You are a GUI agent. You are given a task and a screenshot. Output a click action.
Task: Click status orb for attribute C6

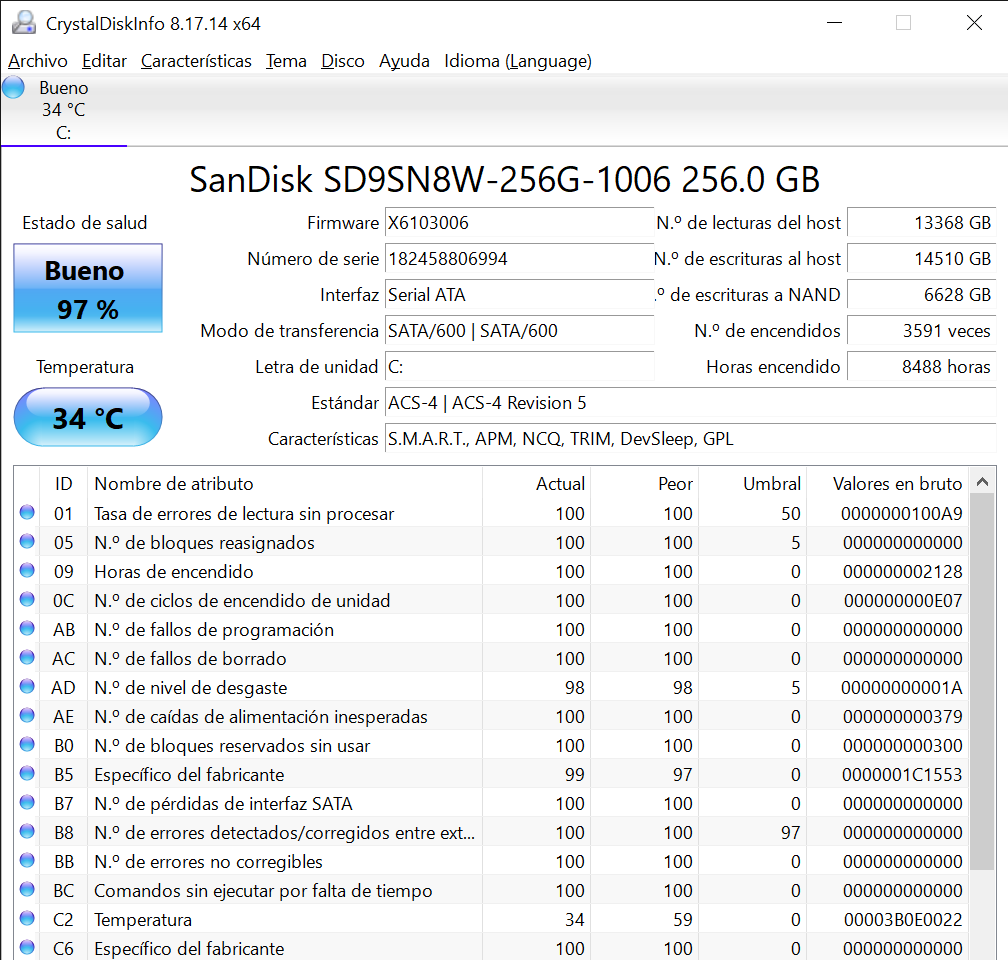pyautogui.click(x=27, y=947)
